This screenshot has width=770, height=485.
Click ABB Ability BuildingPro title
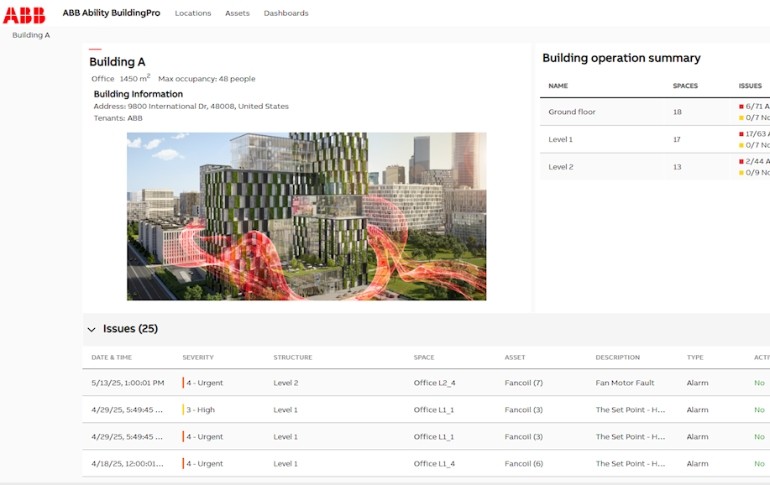[111, 13]
